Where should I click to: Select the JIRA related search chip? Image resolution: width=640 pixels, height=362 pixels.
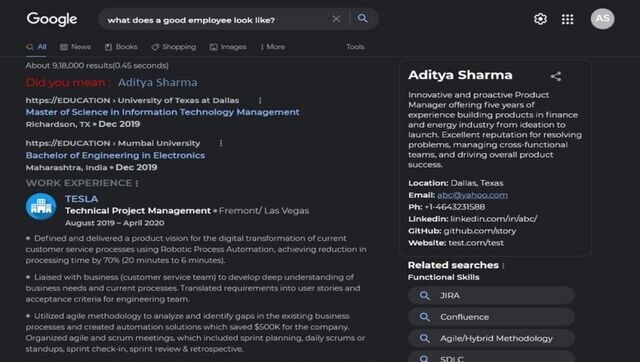(491, 295)
